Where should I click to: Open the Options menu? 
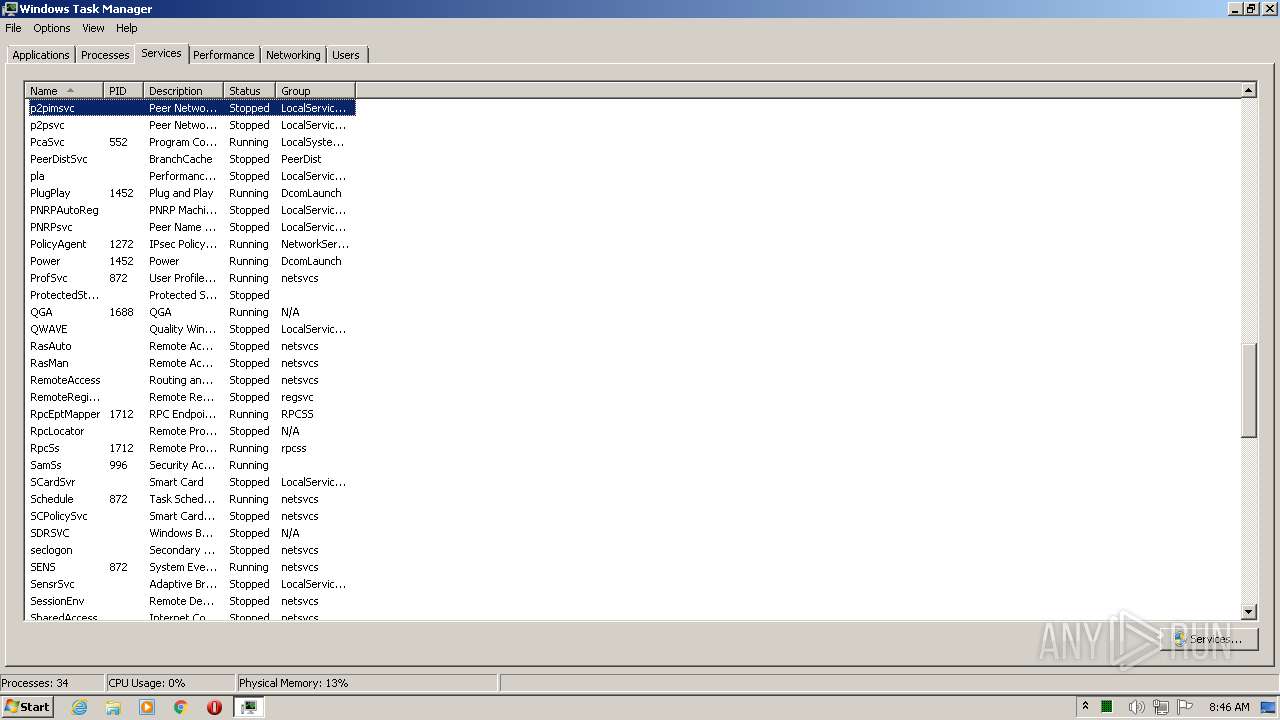52,28
